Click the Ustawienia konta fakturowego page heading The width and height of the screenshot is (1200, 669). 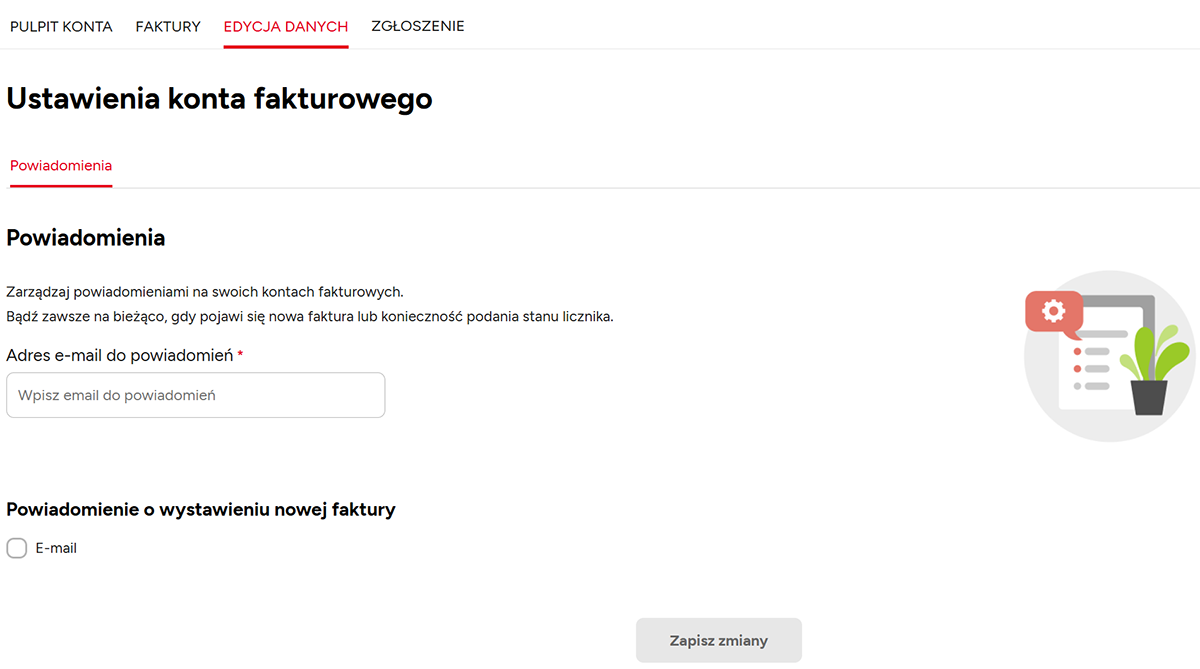[x=219, y=99]
